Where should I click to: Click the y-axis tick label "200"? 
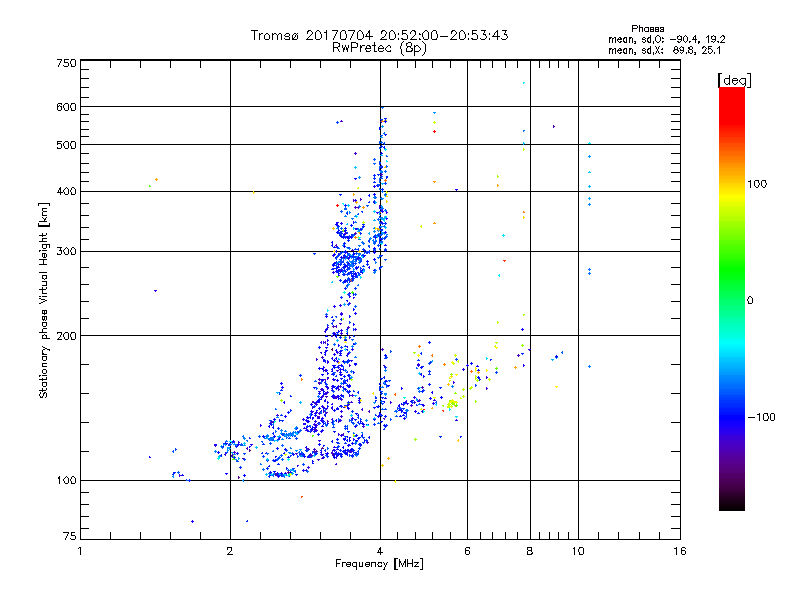67,336
